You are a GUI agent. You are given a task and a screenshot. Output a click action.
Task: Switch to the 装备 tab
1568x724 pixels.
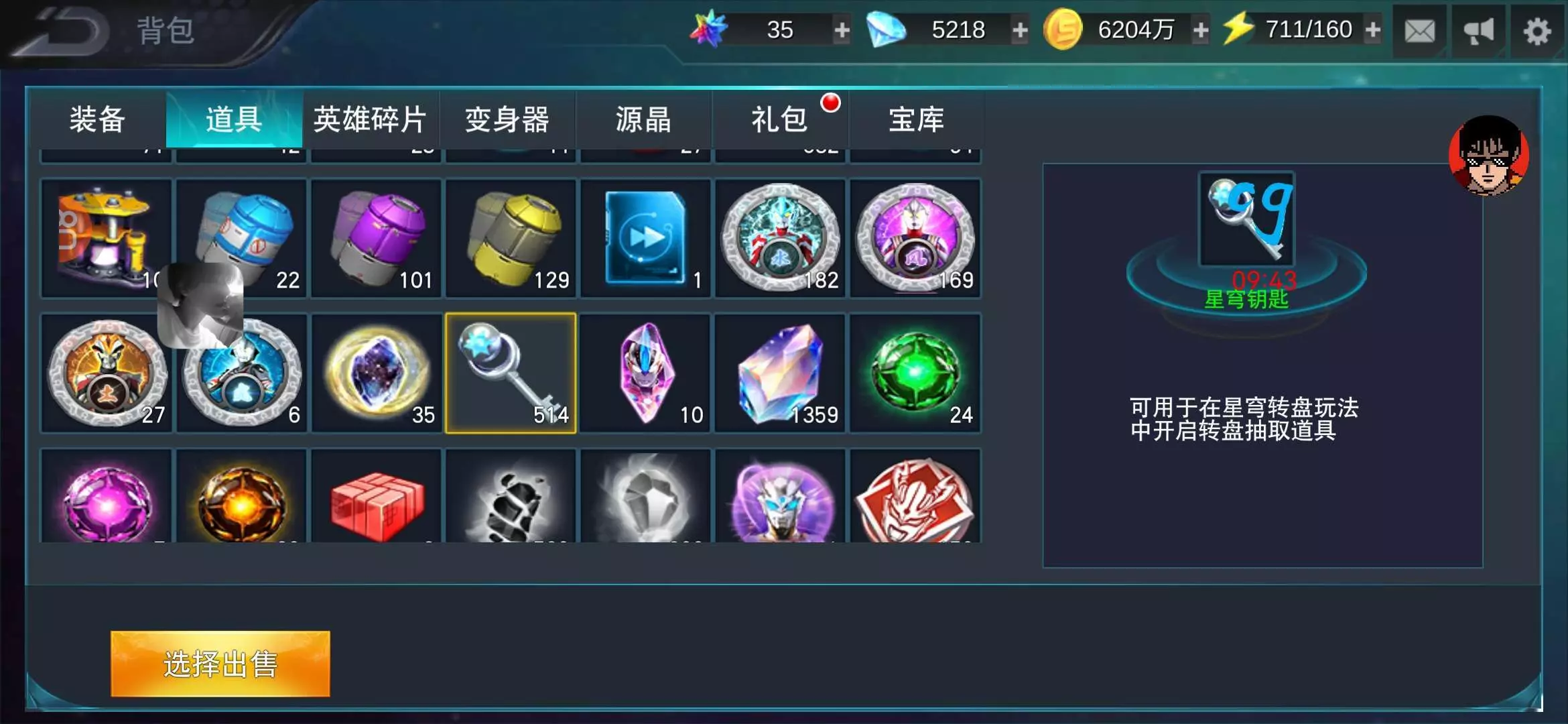click(98, 119)
